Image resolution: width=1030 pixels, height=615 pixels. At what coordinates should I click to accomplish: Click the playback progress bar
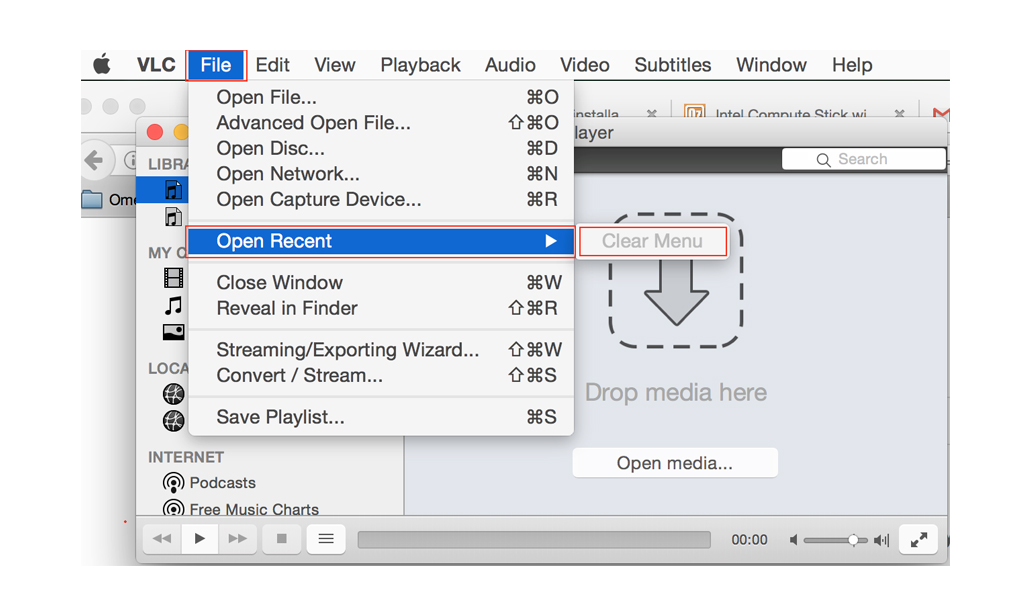click(533, 540)
